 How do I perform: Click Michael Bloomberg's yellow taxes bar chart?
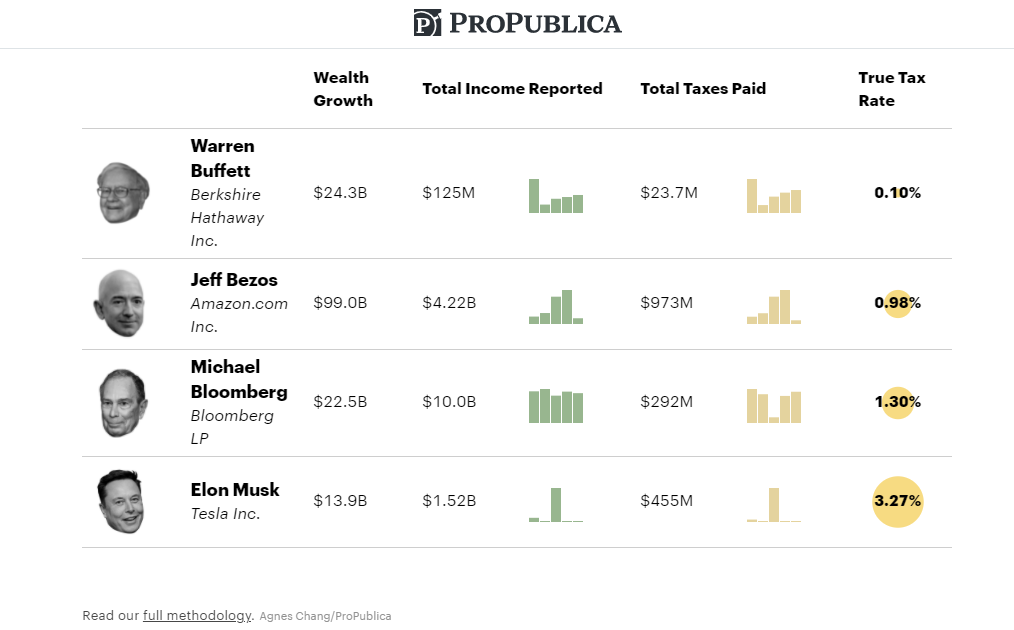coord(773,406)
